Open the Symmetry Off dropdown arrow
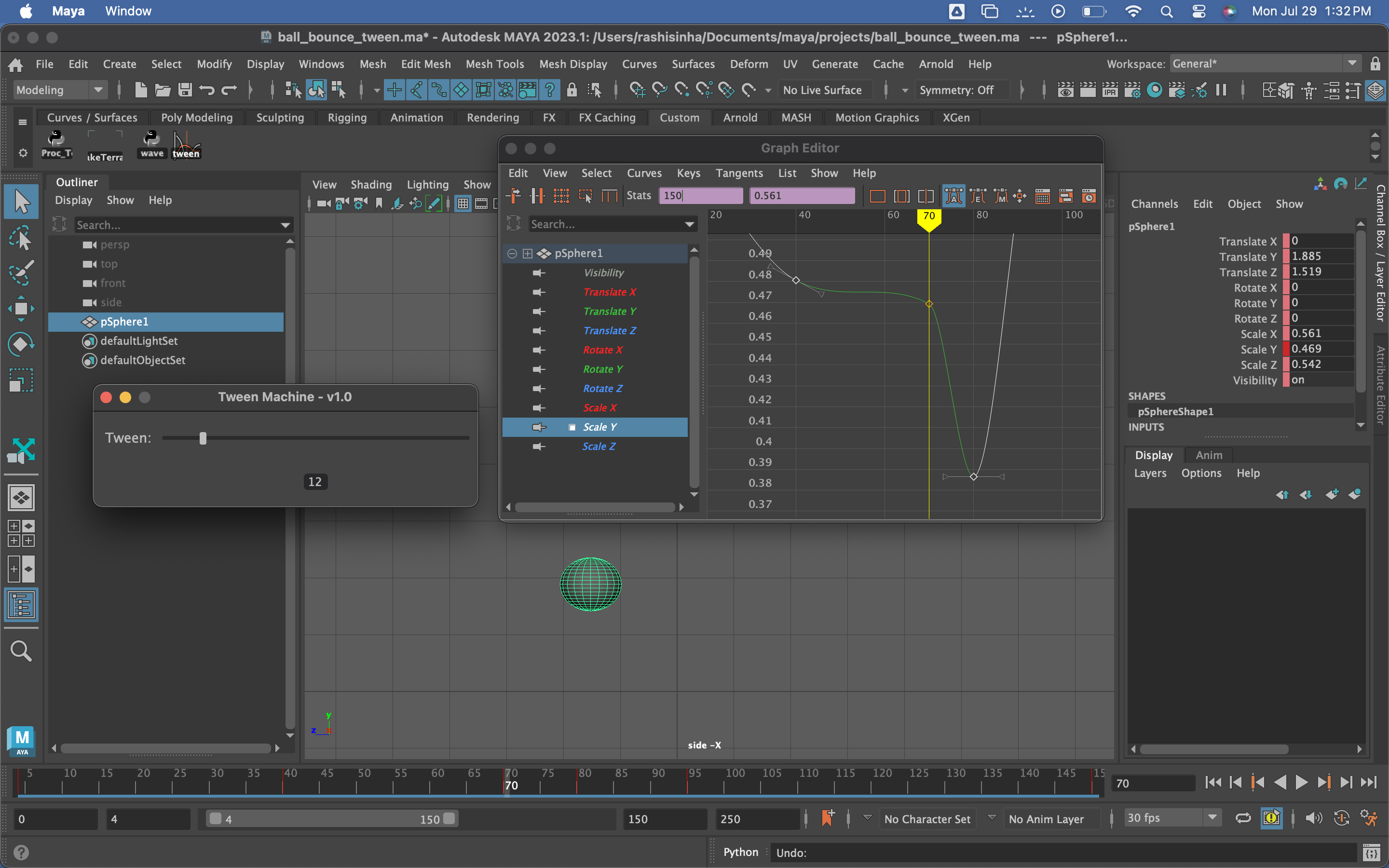The height and width of the screenshot is (868, 1389). point(905,90)
